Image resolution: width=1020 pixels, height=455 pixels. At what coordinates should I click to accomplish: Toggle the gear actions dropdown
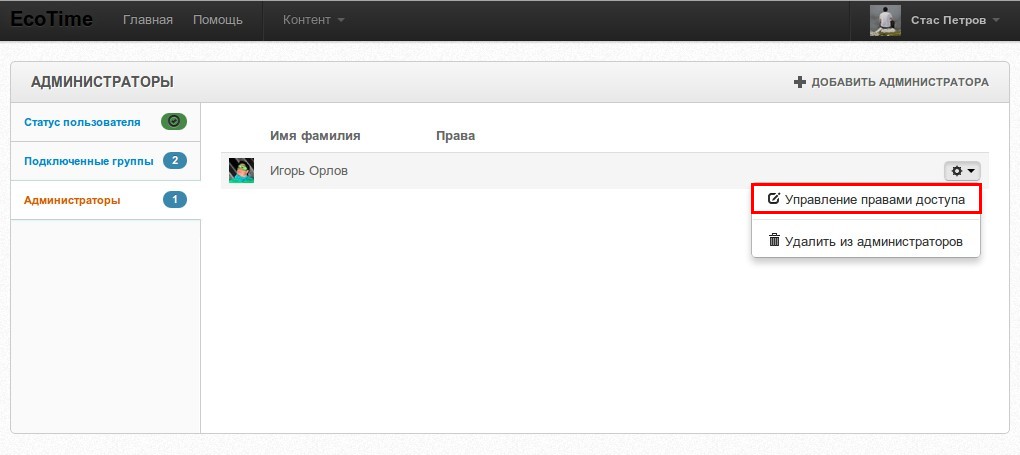[963, 171]
